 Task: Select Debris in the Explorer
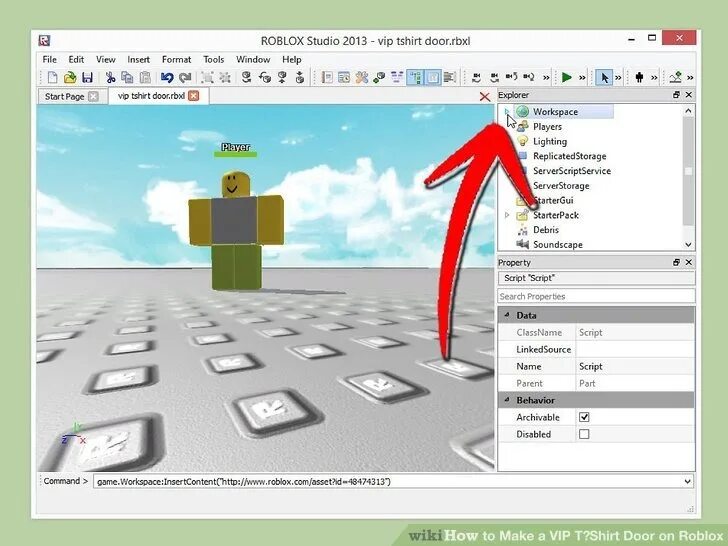coord(546,230)
